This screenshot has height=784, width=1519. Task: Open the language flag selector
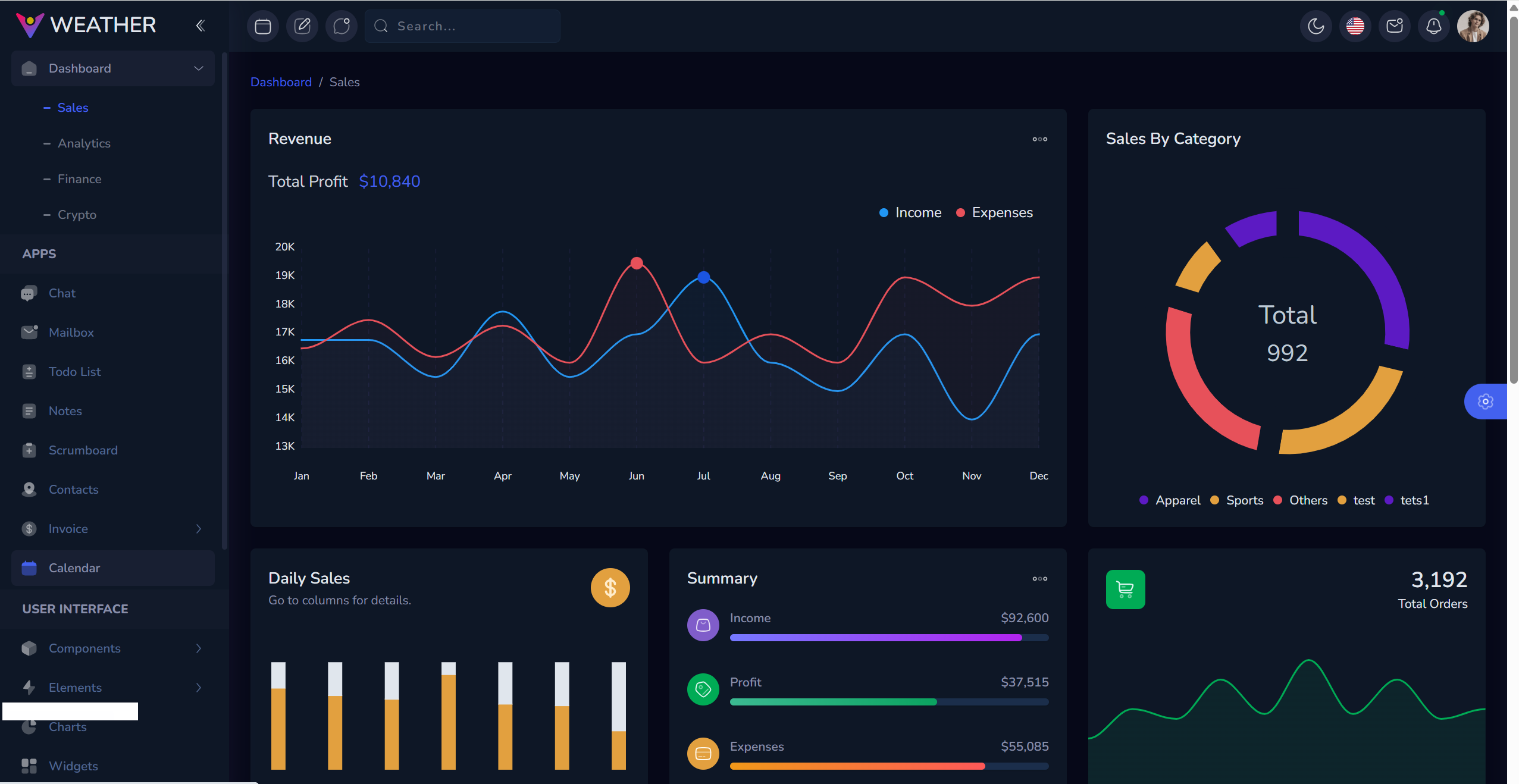click(1355, 26)
